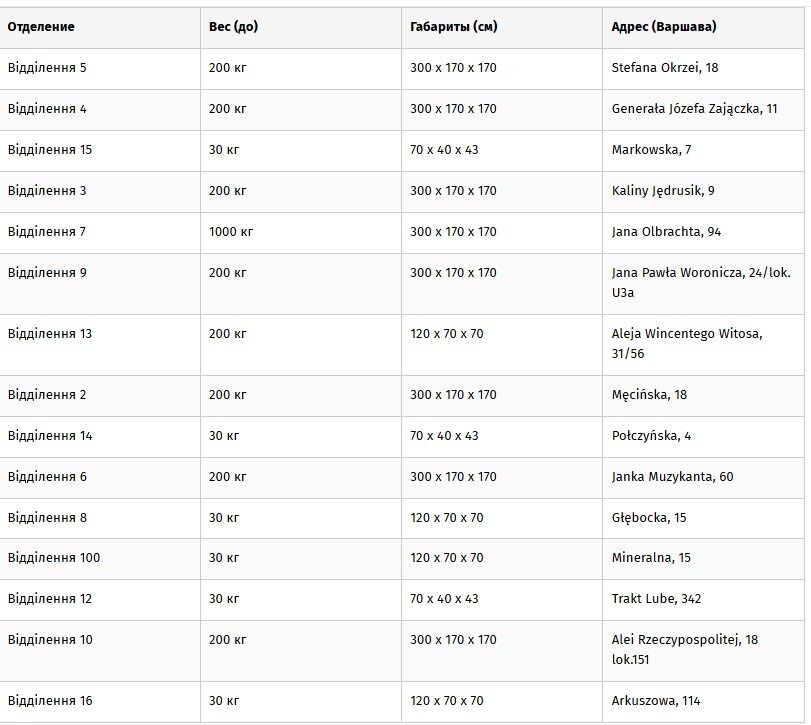Click the "Arkuszowa, 114" address cell
Screen dimensions: 811x725
[x=657, y=701]
